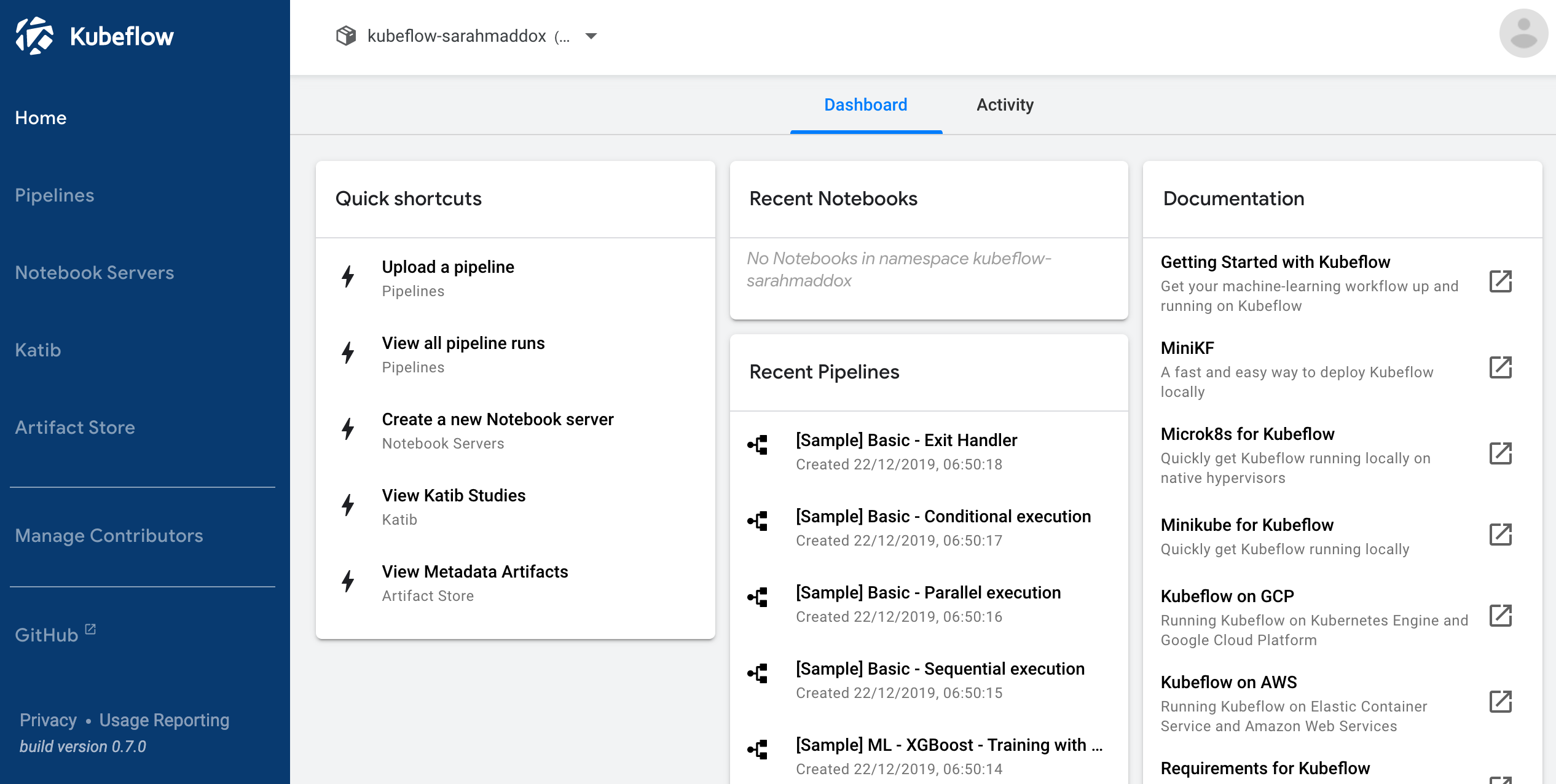Select the Dashboard tab
Screen dimensions: 1556x784
(x=866, y=105)
